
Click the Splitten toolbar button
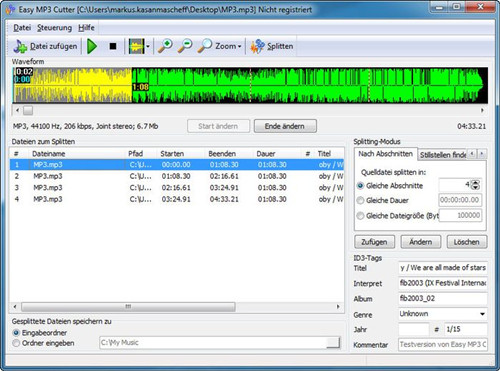272,46
